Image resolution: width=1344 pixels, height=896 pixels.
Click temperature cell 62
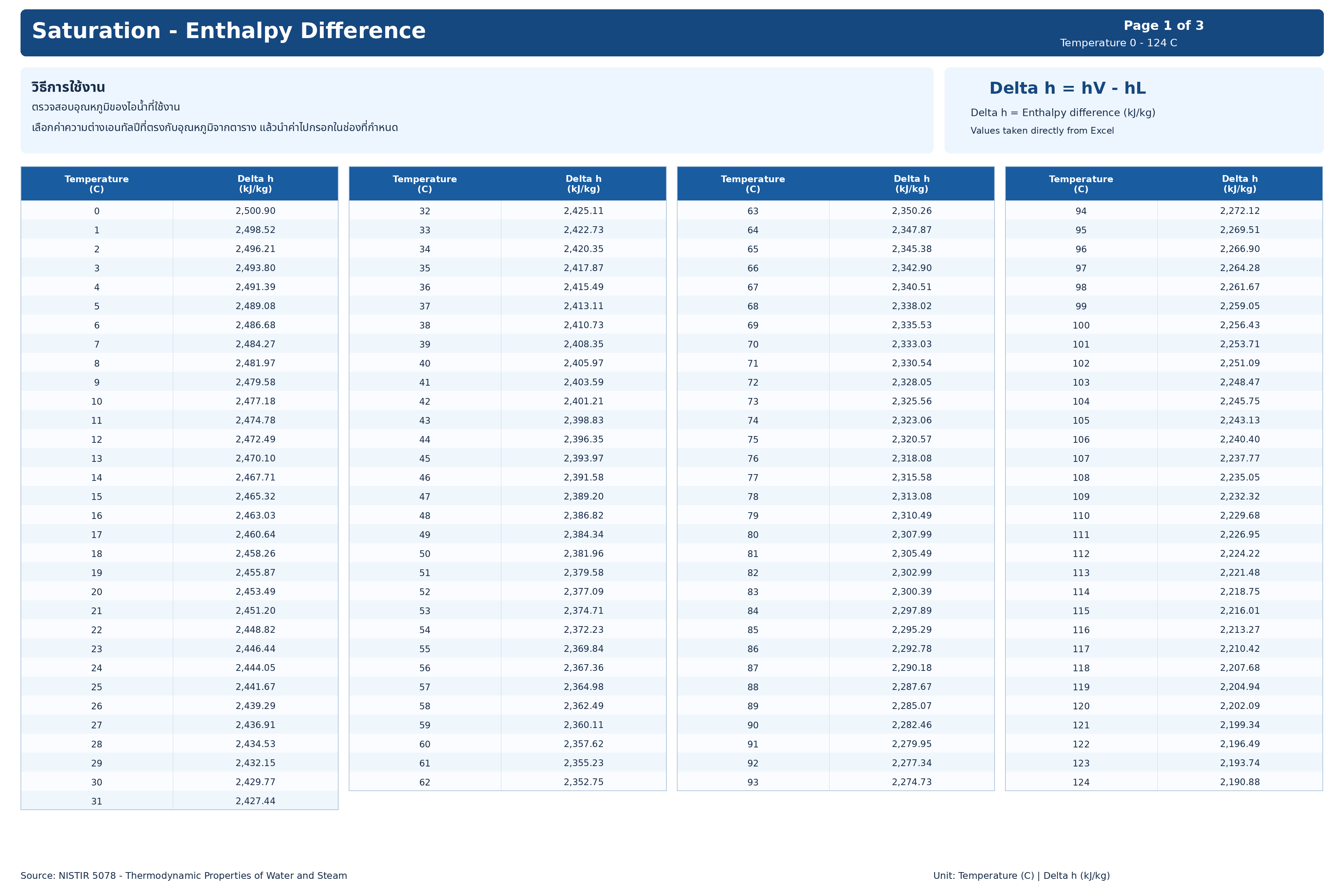pyautogui.click(x=424, y=782)
